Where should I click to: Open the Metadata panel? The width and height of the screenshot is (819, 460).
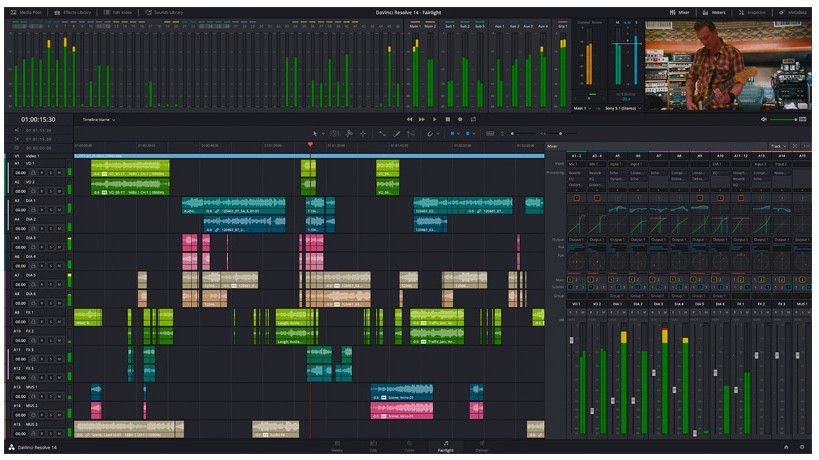click(x=792, y=12)
